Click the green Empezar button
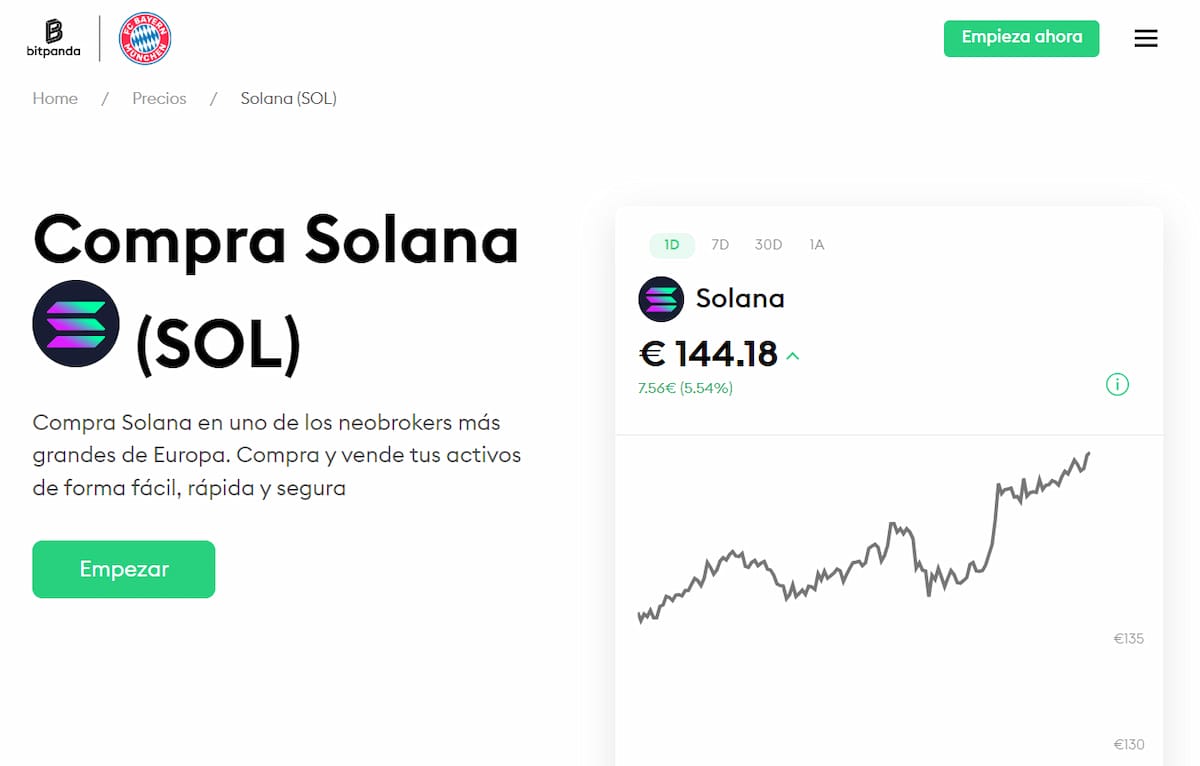The width and height of the screenshot is (1200, 766). [x=123, y=568]
